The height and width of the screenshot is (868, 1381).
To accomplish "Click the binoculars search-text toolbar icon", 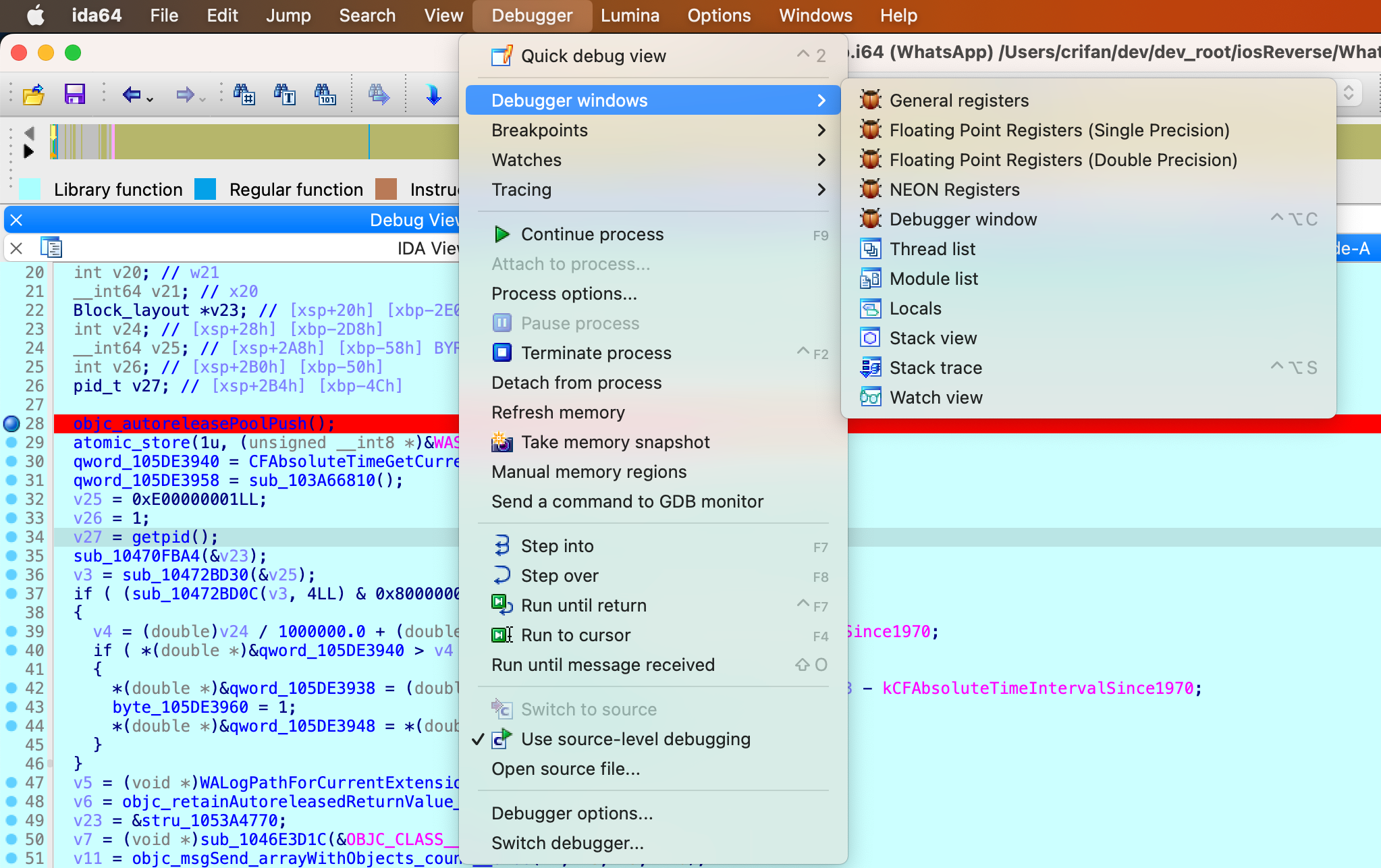I will [285, 94].
